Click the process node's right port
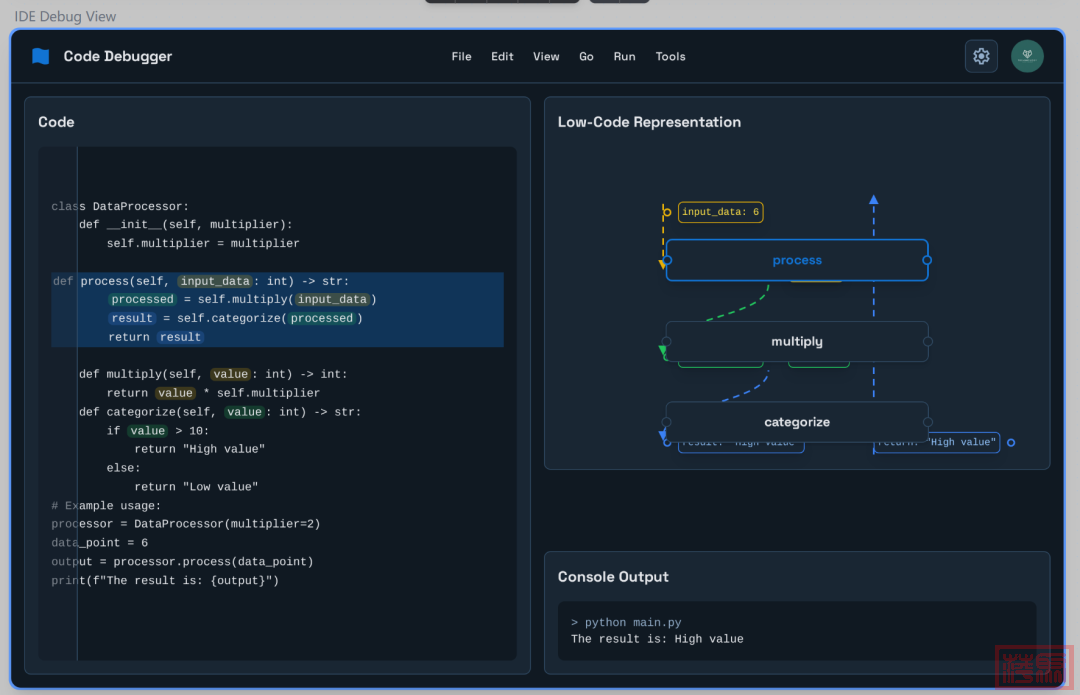 coord(927,260)
